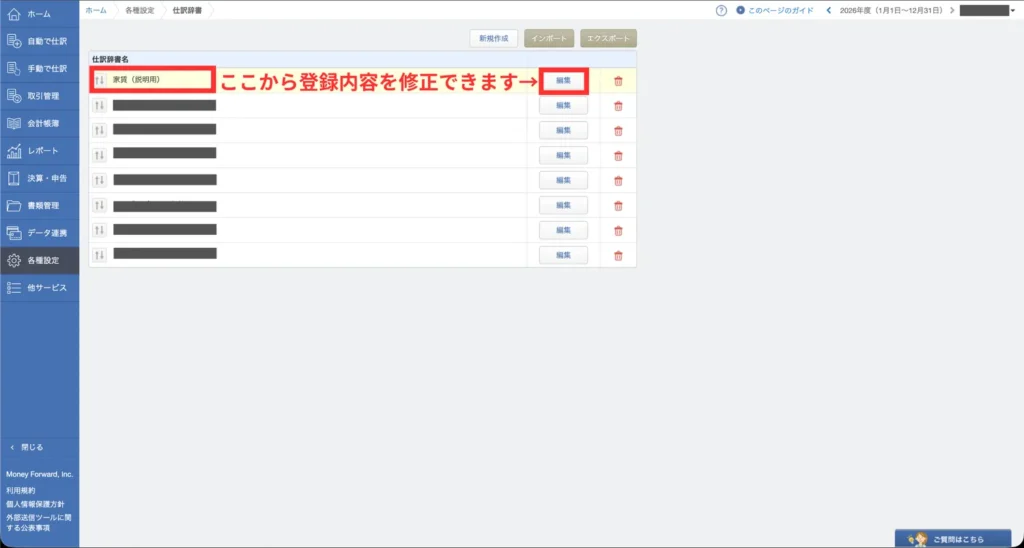Delete 家賃（説明用） with its trash icon

point(618,82)
